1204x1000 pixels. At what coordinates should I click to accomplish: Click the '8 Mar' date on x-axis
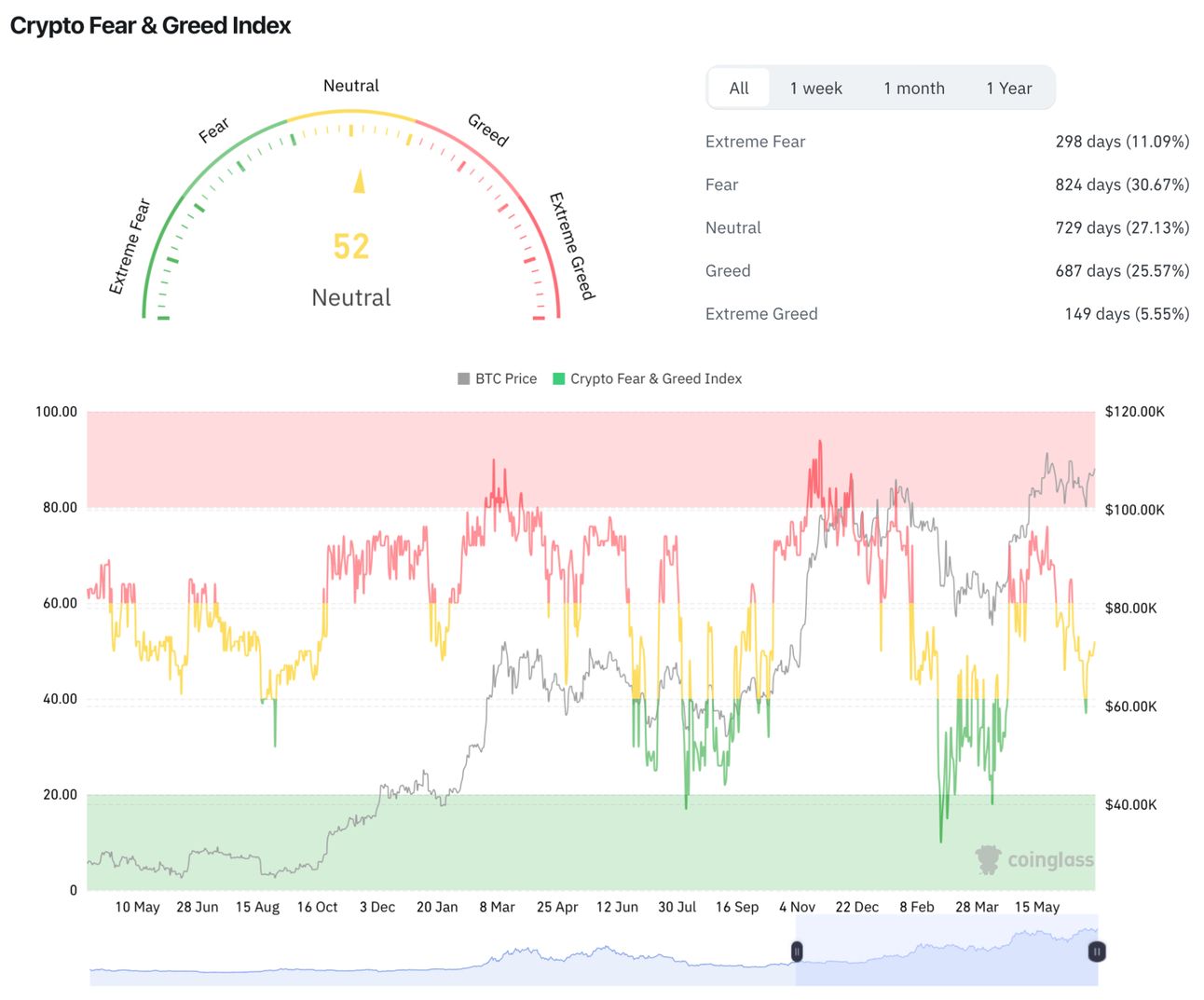coord(497,907)
